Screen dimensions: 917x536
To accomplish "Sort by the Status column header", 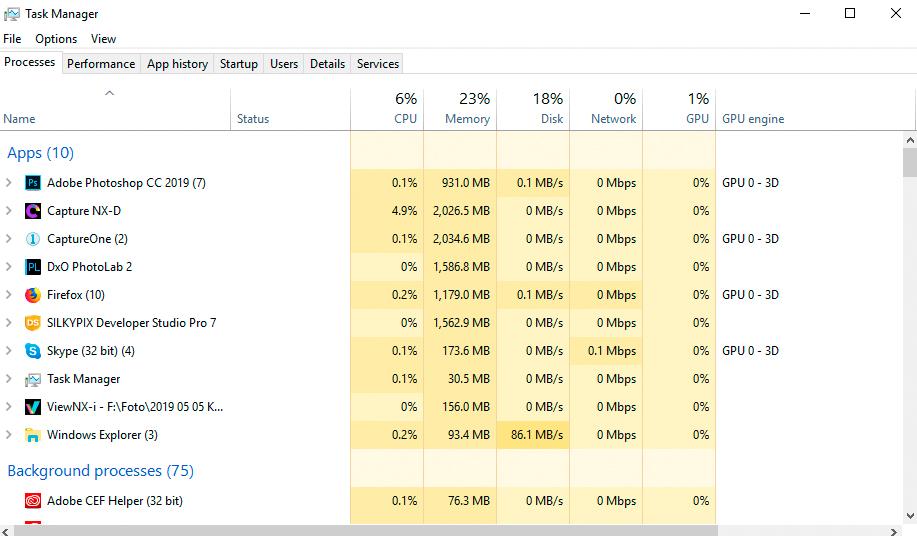I will point(291,109).
